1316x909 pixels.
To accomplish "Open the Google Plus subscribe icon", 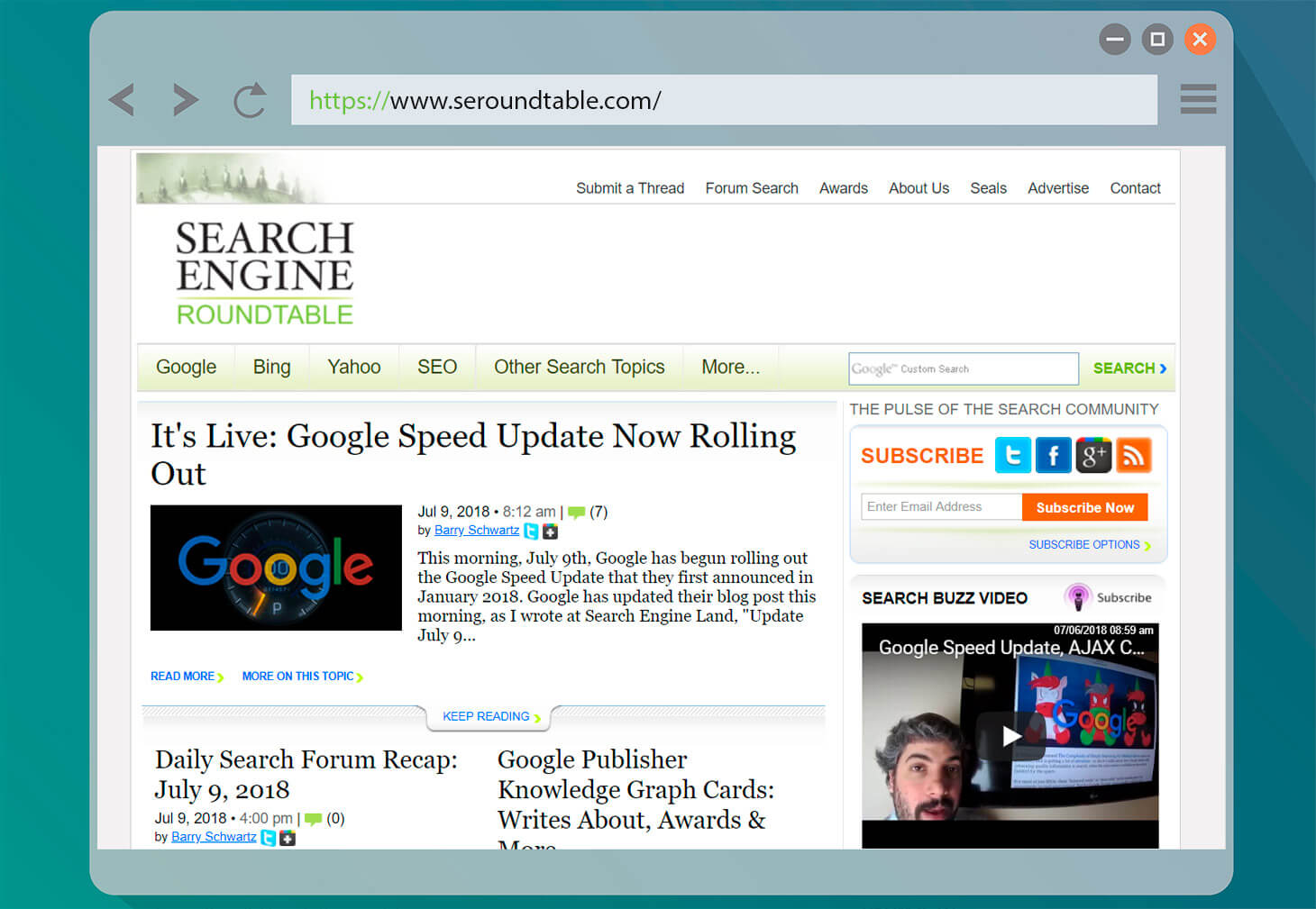I will 1093,456.
